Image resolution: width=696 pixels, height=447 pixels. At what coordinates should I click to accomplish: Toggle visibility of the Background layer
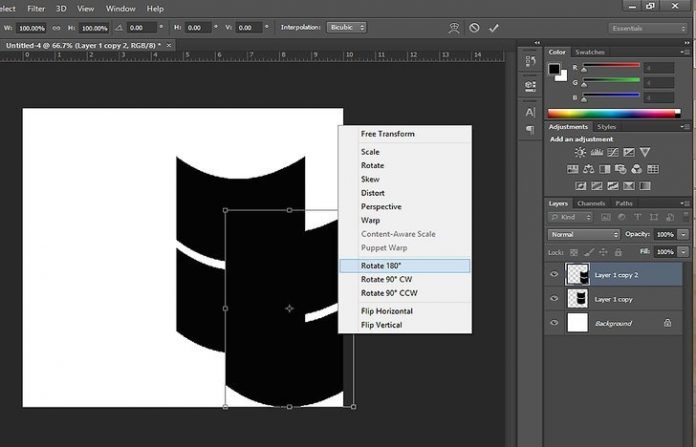(552, 323)
